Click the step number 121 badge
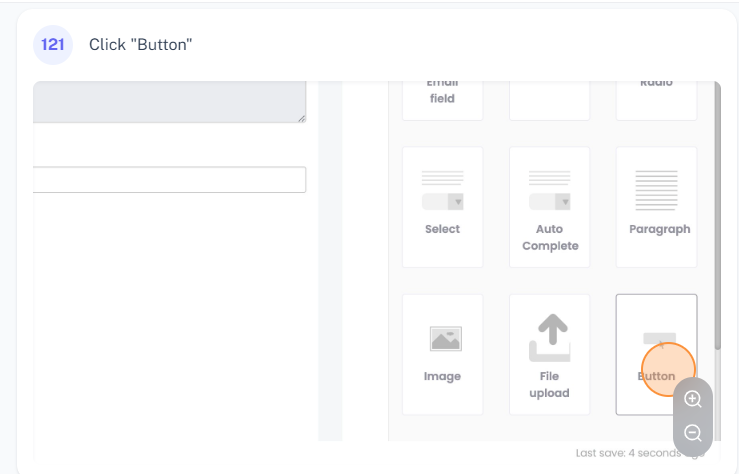 coord(53,45)
